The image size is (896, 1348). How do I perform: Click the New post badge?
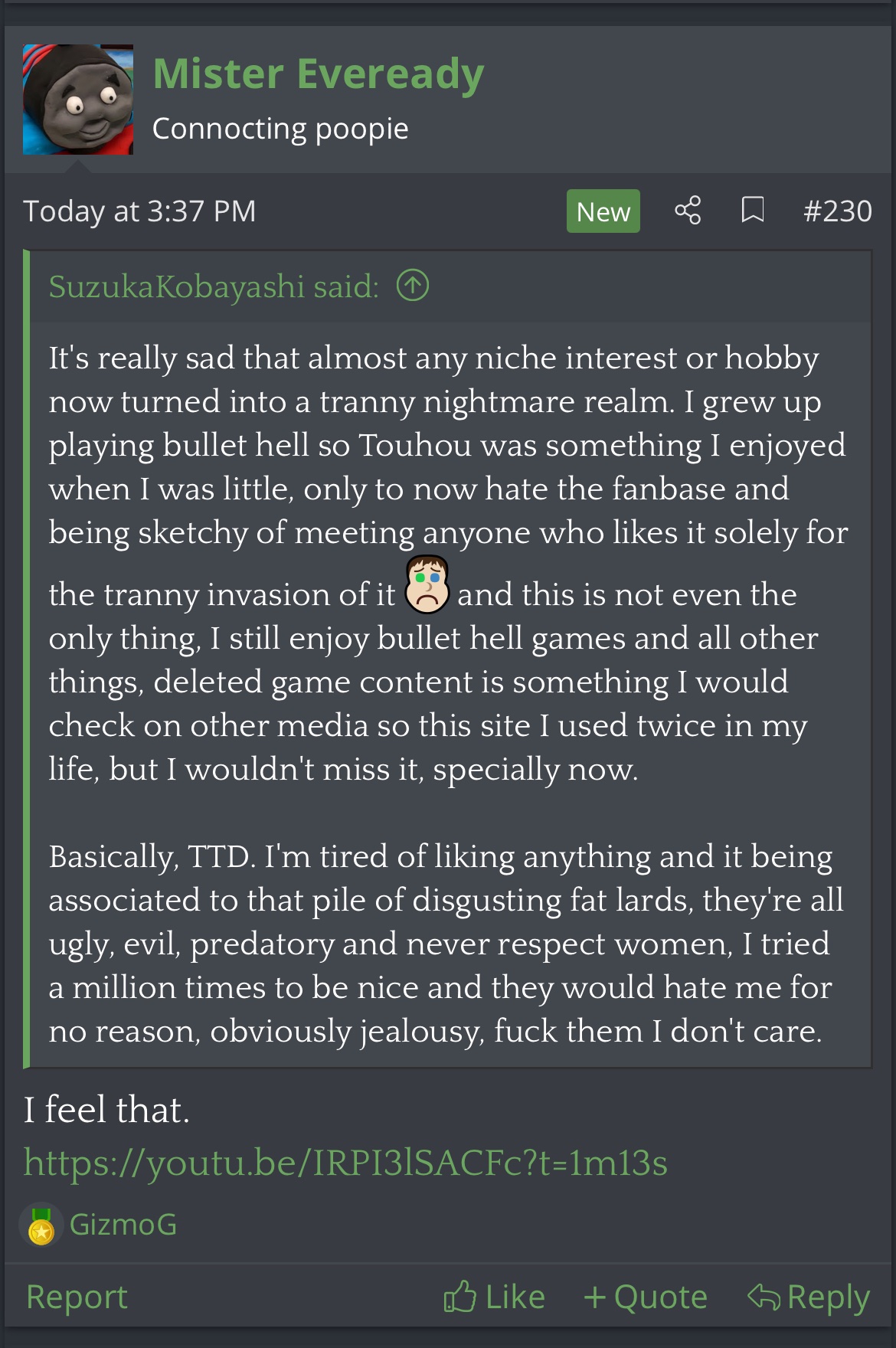[603, 211]
